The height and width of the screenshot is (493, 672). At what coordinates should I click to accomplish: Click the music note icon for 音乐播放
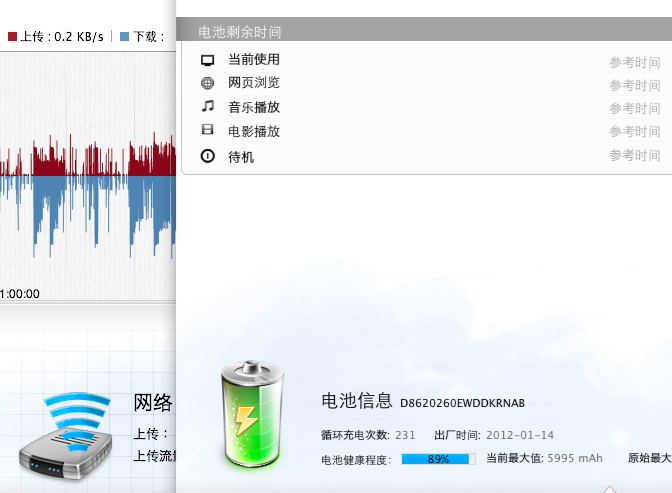pyautogui.click(x=208, y=106)
